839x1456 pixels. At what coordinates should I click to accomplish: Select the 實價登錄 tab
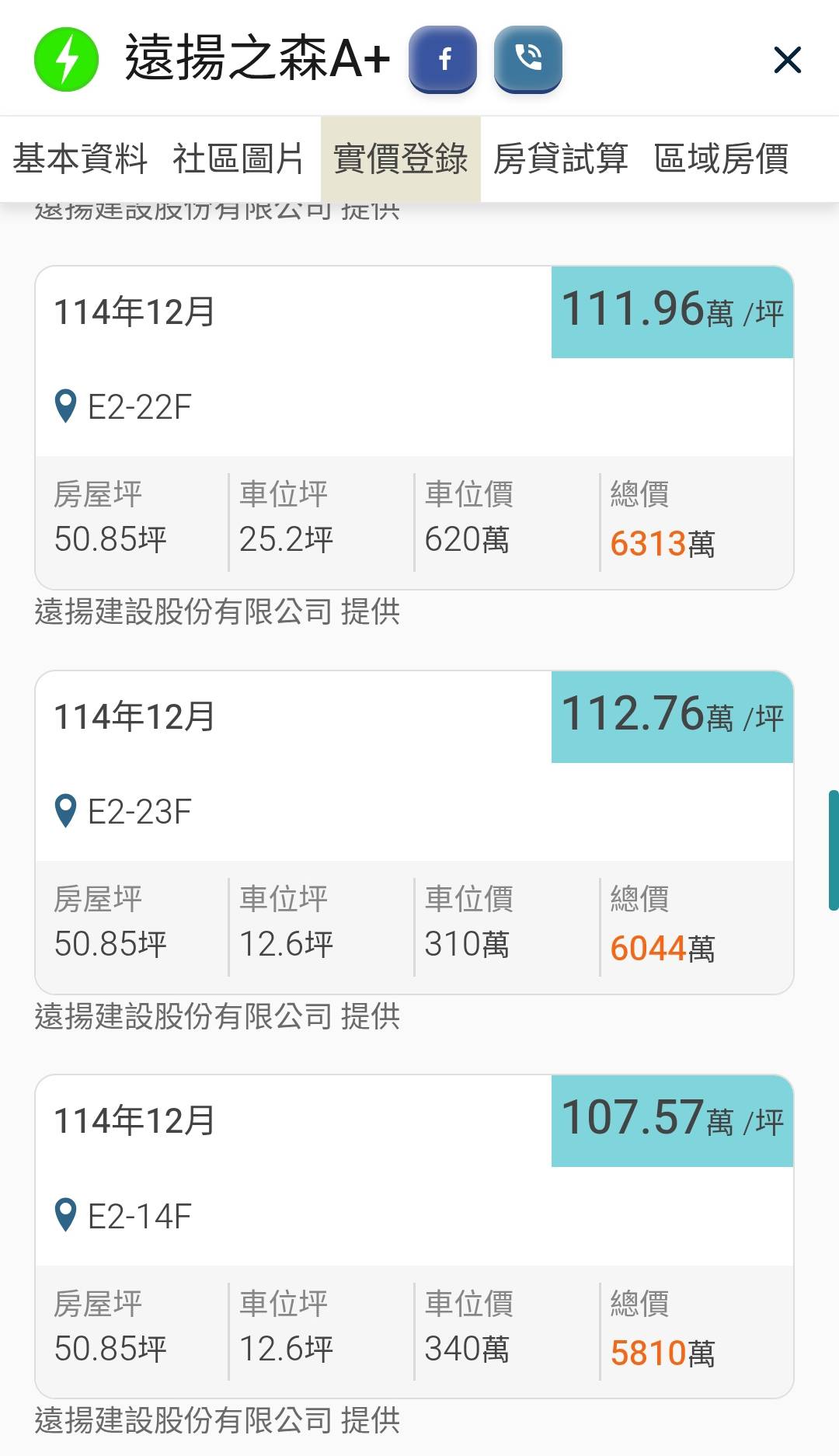pos(401,159)
